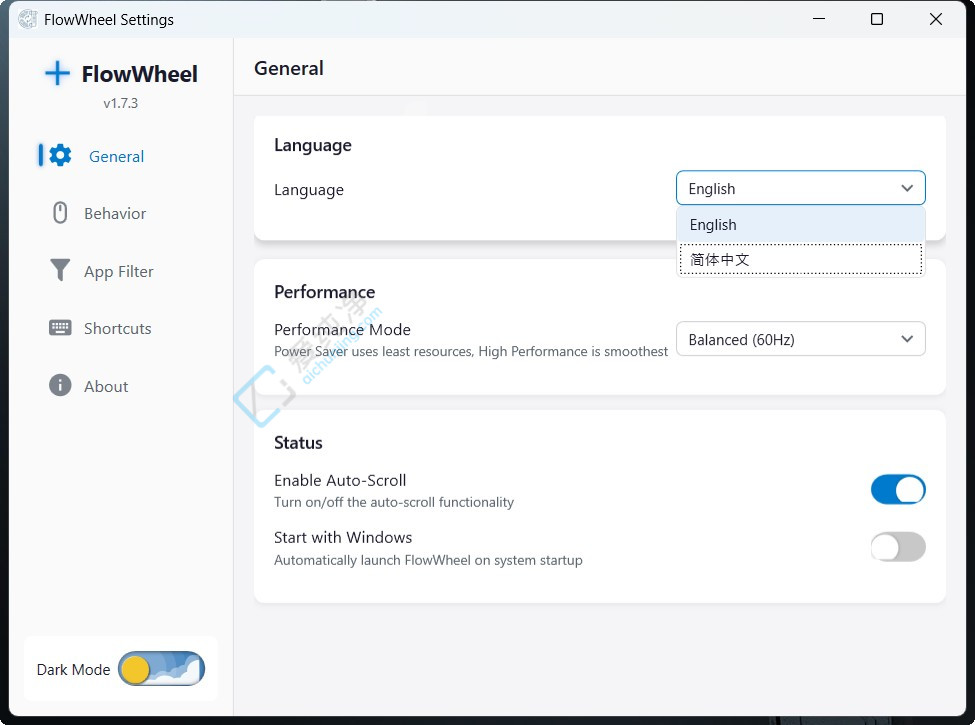
Task: Click the Shortcuts navigation entry
Action: (115, 328)
